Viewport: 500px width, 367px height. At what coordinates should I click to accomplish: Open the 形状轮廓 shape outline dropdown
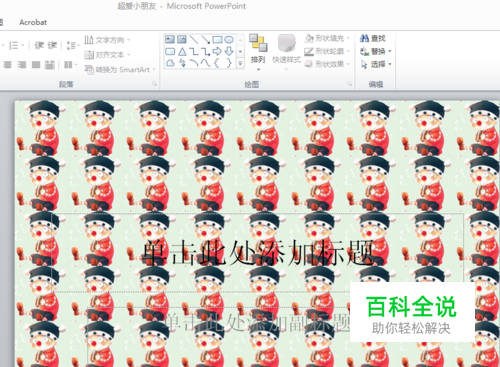(327, 51)
